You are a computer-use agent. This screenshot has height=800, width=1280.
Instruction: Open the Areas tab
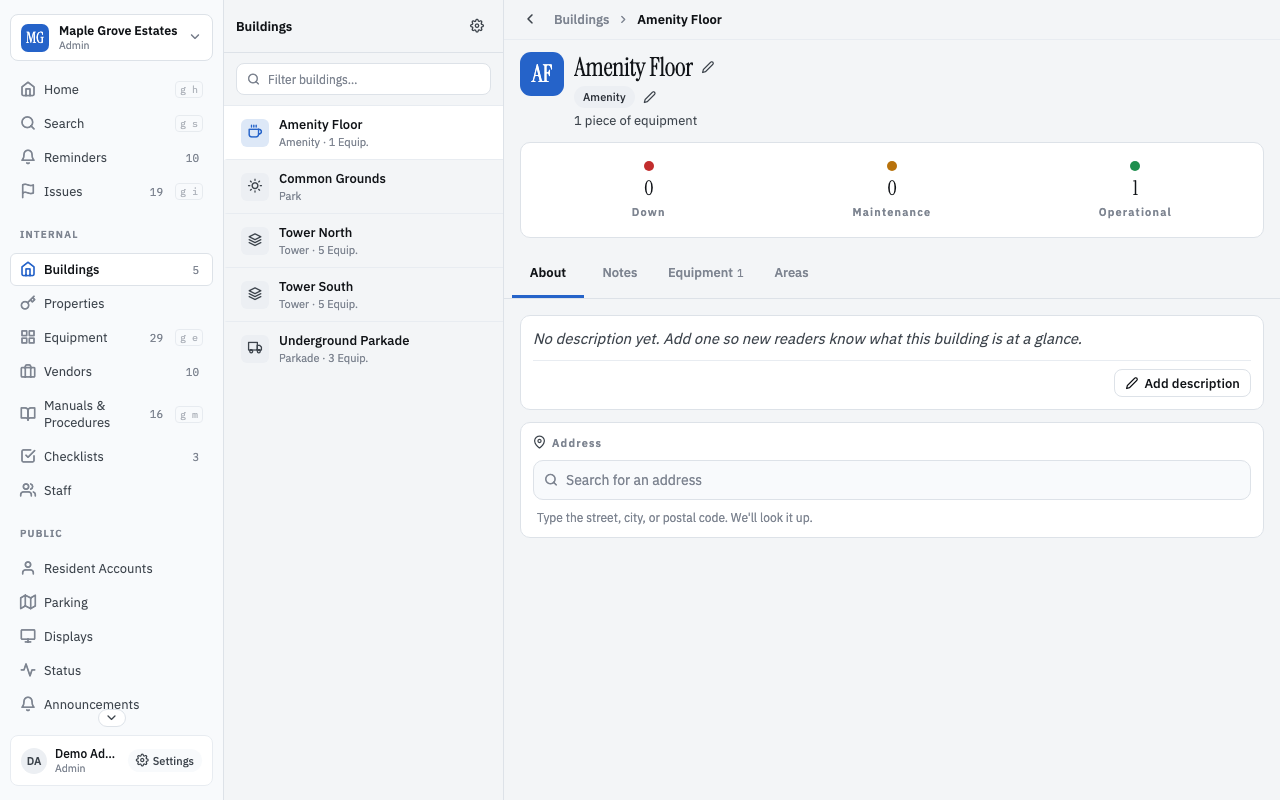[791, 272]
